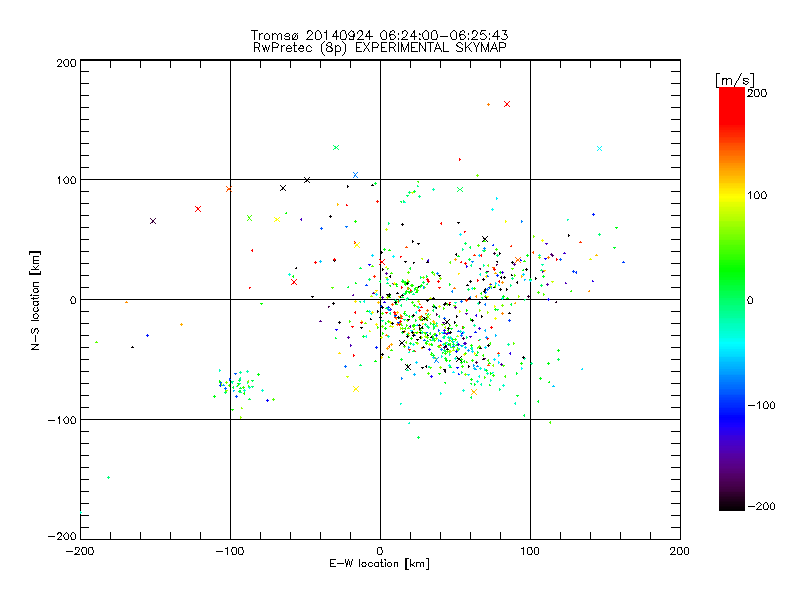Click the yellow band of the velocity colorbar

(732, 195)
